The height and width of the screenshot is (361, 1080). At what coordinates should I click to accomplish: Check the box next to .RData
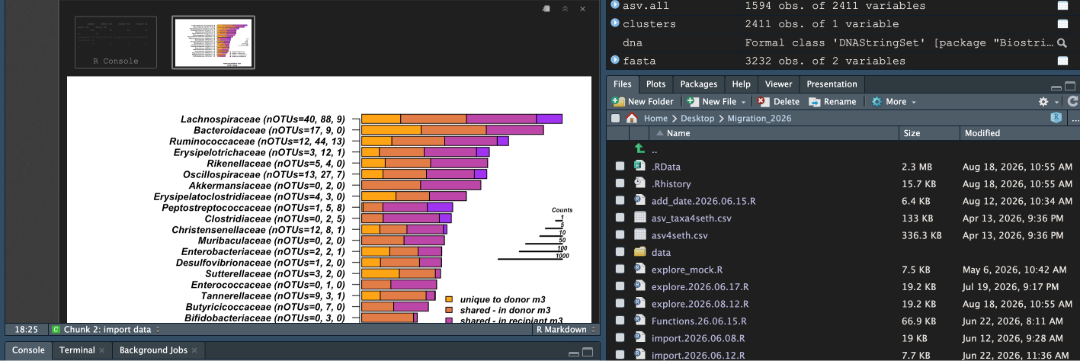click(x=620, y=167)
